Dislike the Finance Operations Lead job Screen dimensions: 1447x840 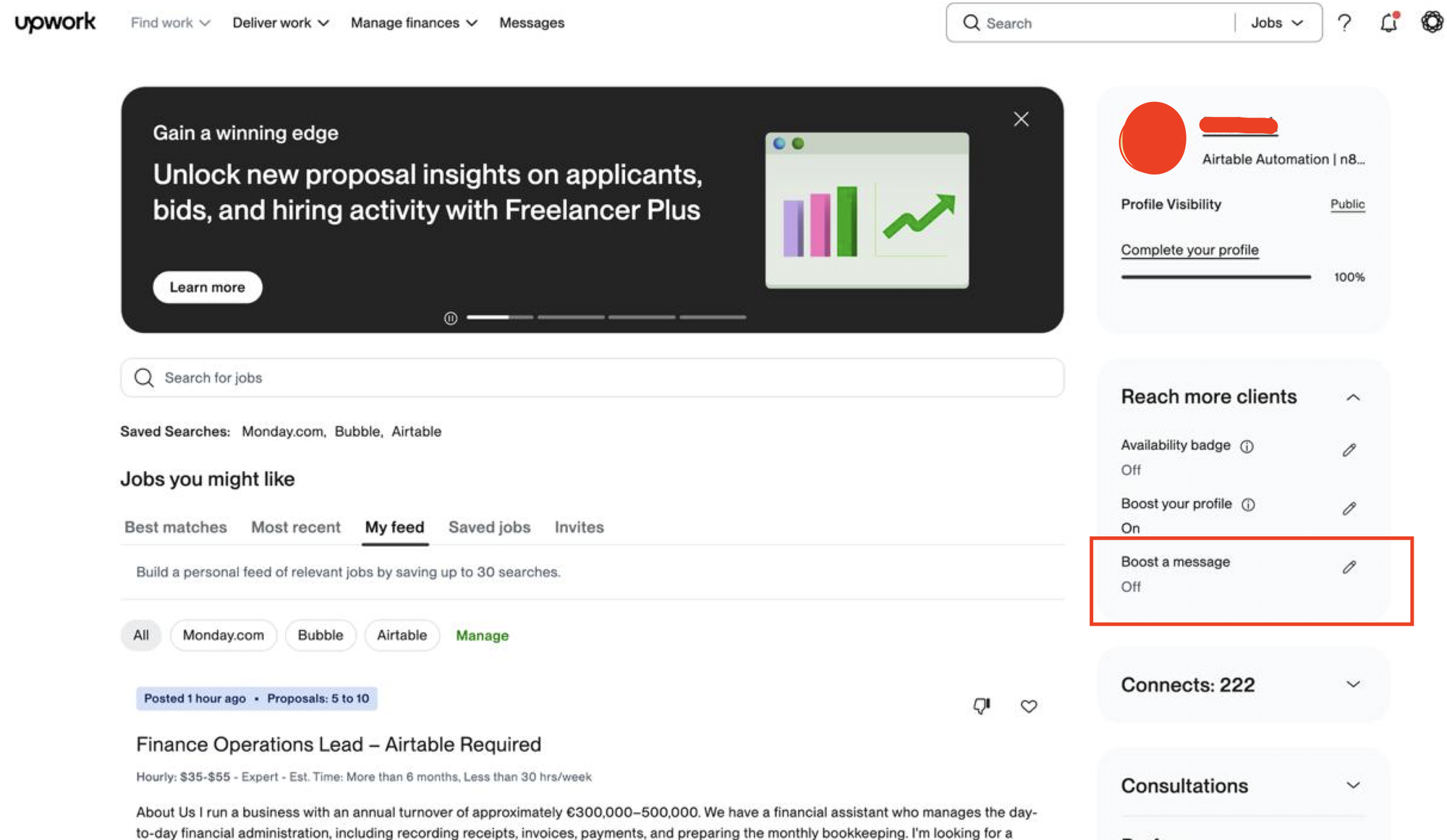click(x=981, y=705)
